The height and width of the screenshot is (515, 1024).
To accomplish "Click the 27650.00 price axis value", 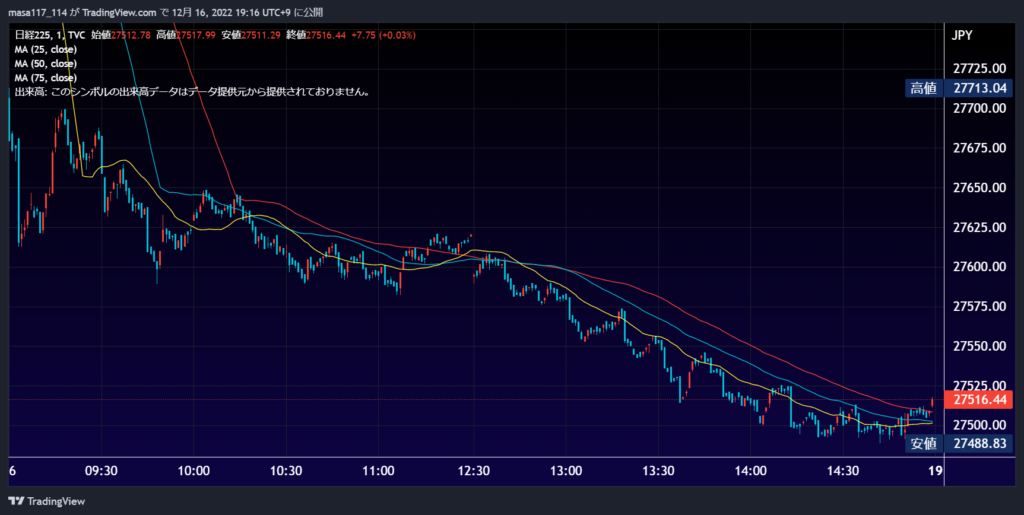I will coord(980,188).
